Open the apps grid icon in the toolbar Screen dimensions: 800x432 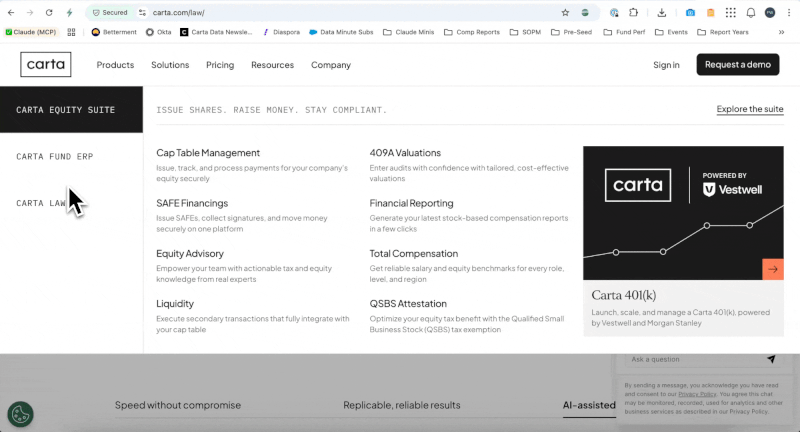click(x=731, y=13)
